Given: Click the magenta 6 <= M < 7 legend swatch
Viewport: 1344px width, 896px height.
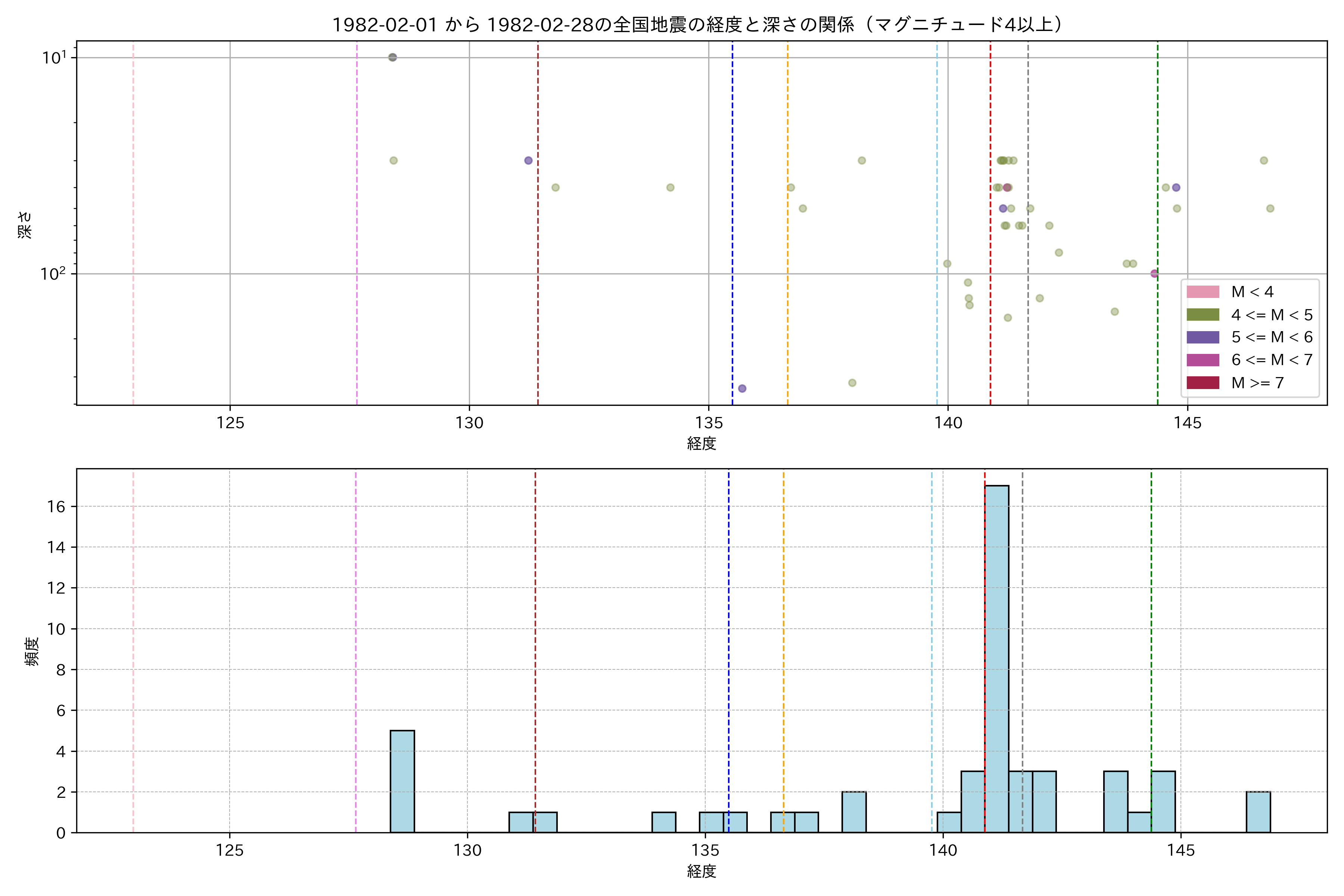Looking at the screenshot, I should point(1203,360).
